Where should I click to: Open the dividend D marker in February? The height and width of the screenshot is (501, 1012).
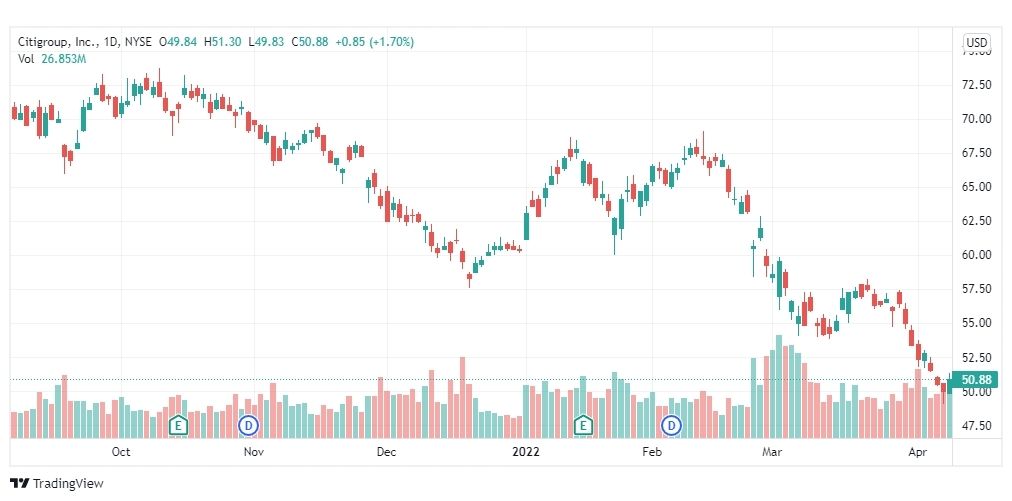(x=673, y=425)
